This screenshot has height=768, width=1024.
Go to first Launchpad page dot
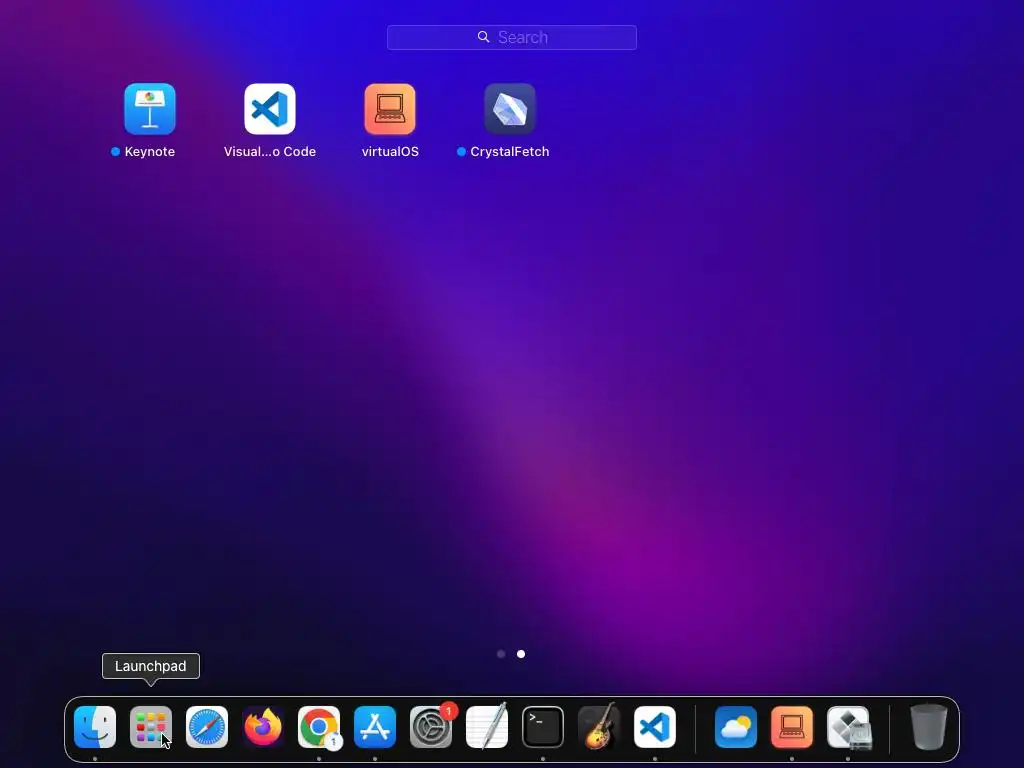501,654
